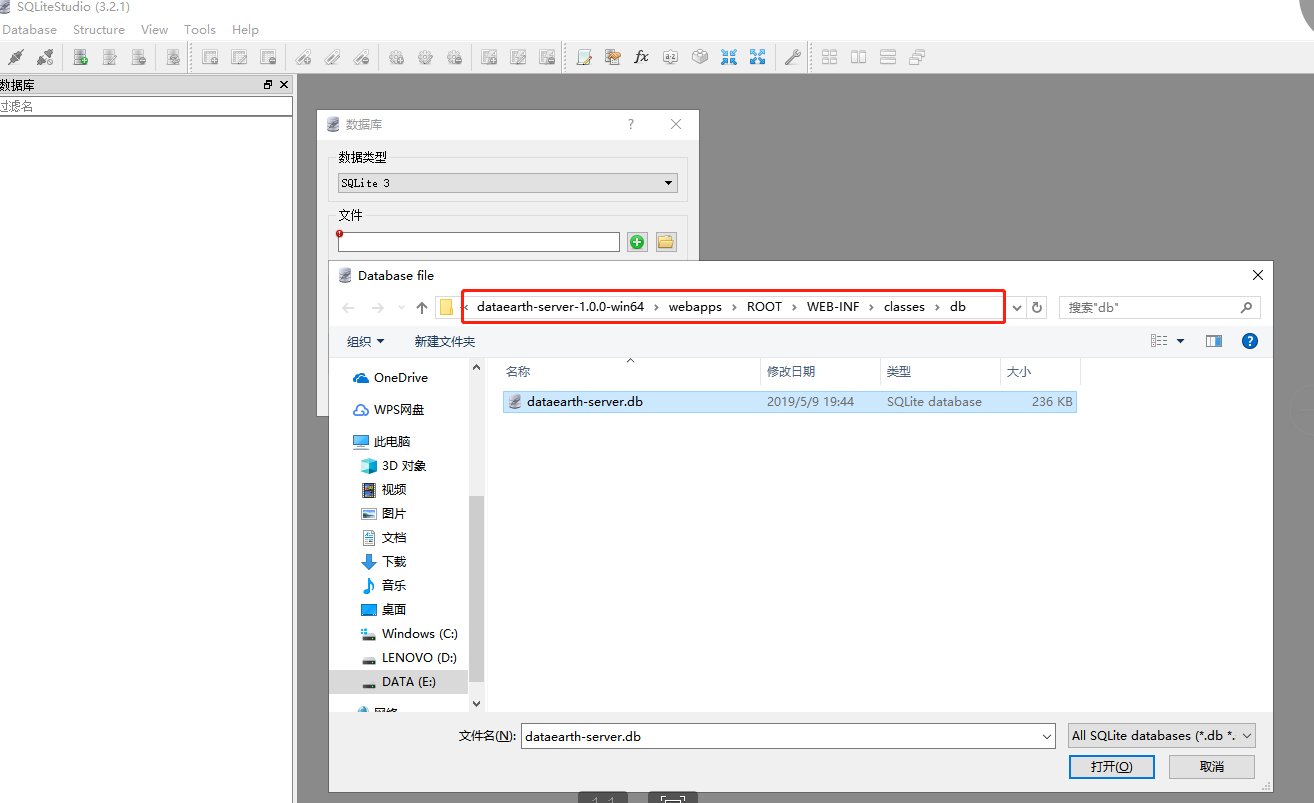The width and height of the screenshot is (1314, 803).
Task: Click the 取消 button
Action: pos(1212,767)
